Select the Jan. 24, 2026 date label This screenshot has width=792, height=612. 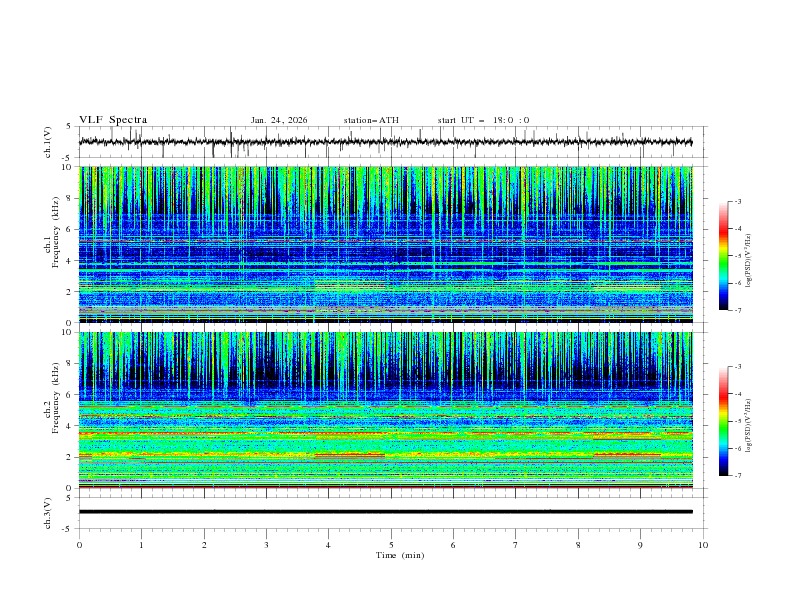coord(279,120)
